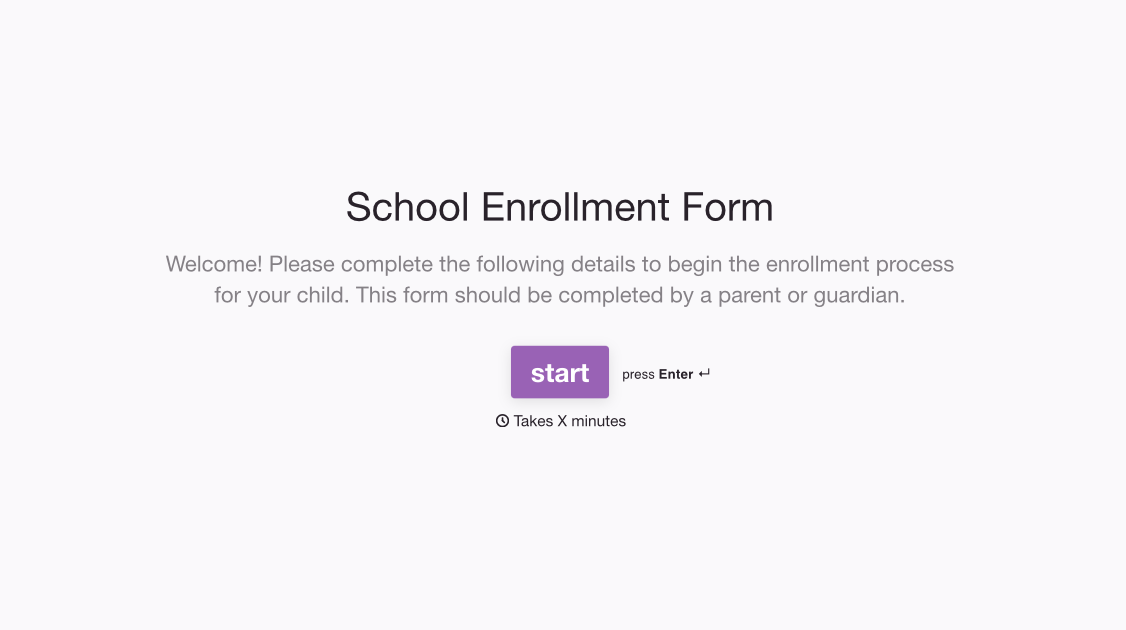Image resolution: width=1126 pixels, height=630 pixels.
Task: Click the word 'start' inside the button
Action: point(560,372)
